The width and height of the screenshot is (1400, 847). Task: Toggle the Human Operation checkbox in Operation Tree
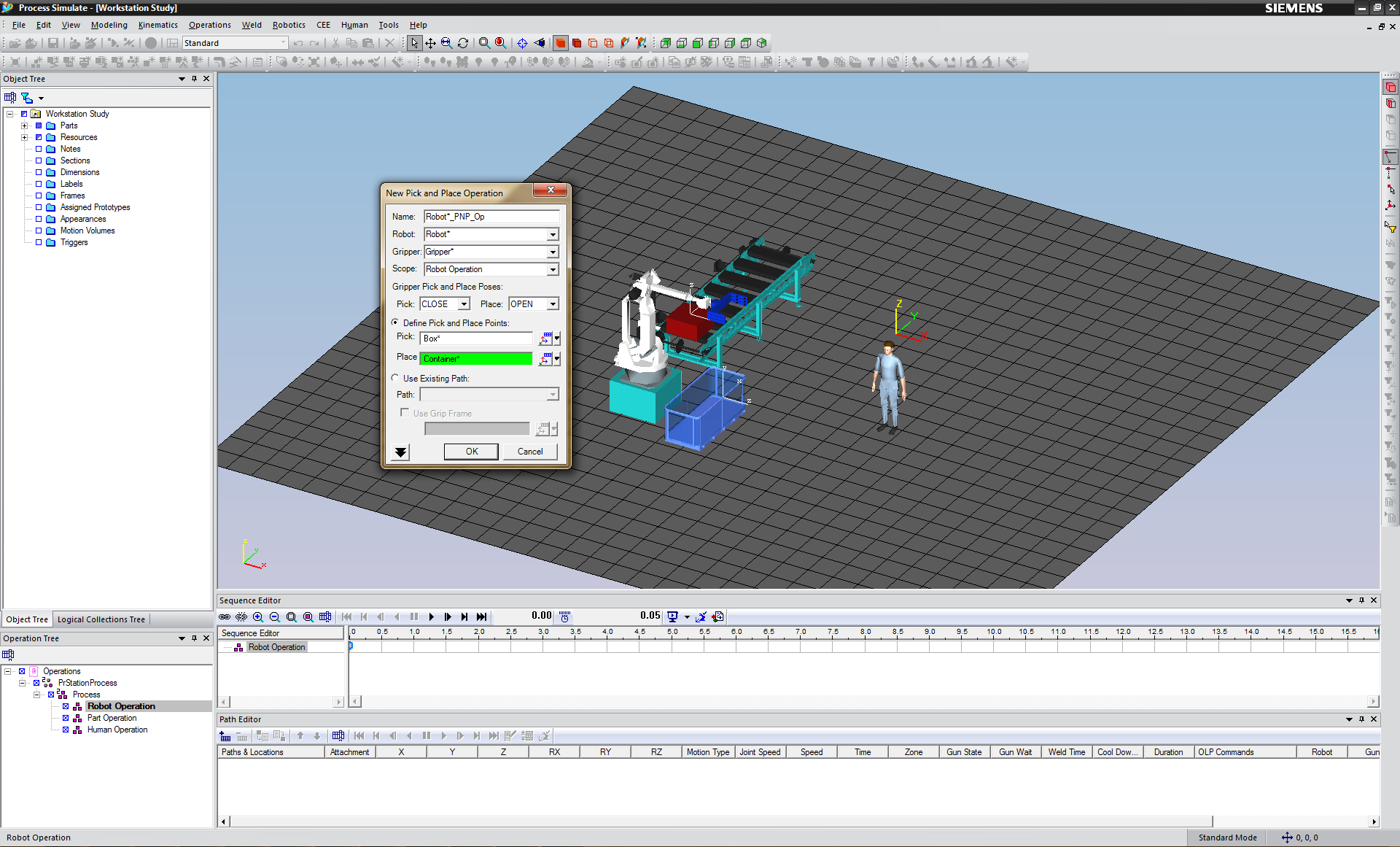coord(66,730)
